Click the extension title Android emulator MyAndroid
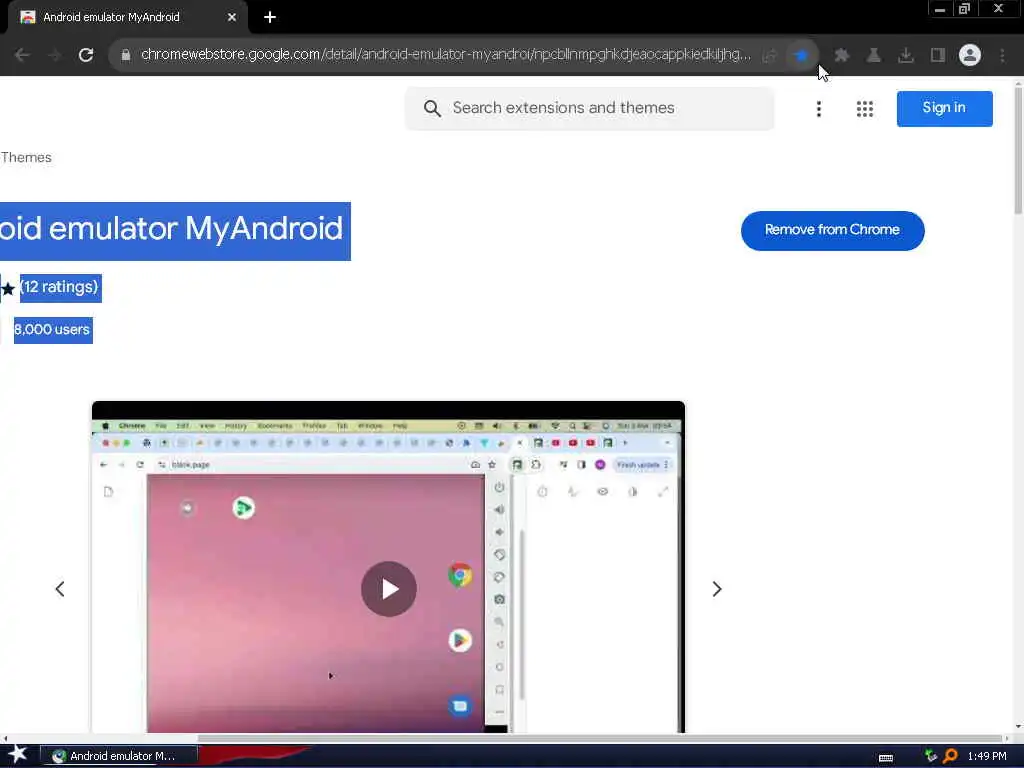Image resolution: width=1024 pixels, height=768 pixels. 171,229
